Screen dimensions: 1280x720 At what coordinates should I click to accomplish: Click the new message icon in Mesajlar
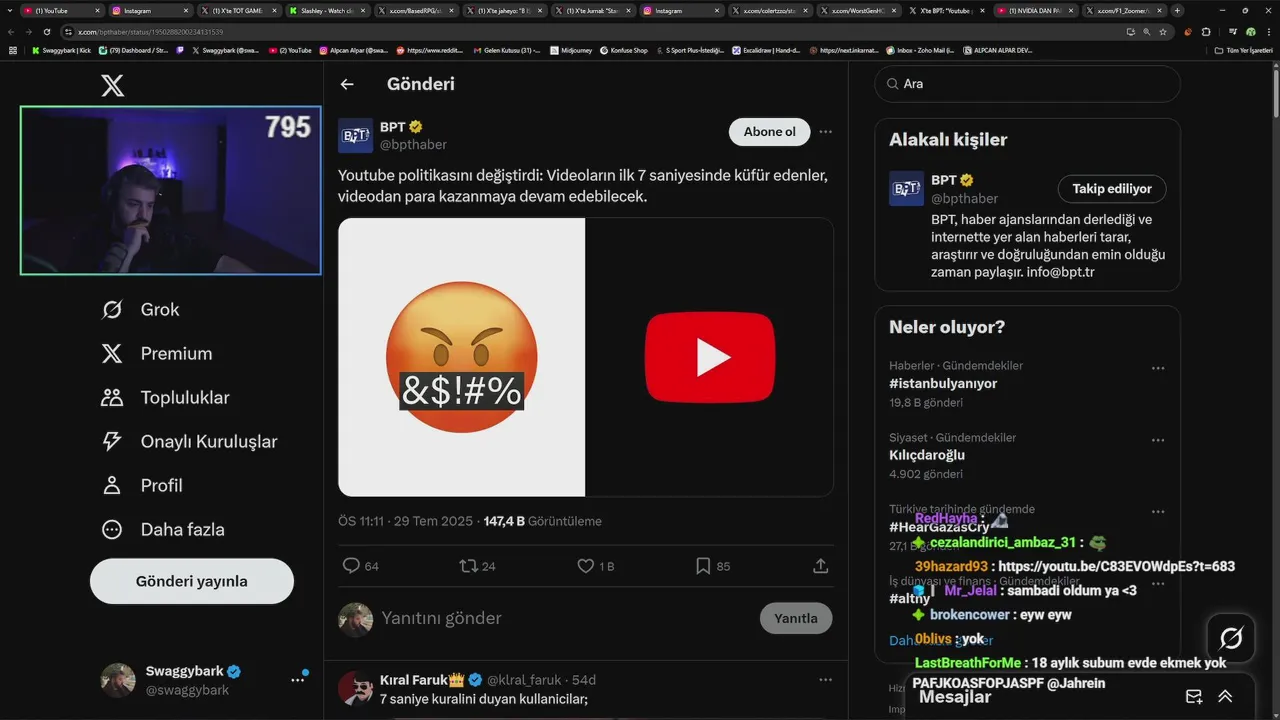tap(1194, 697)
